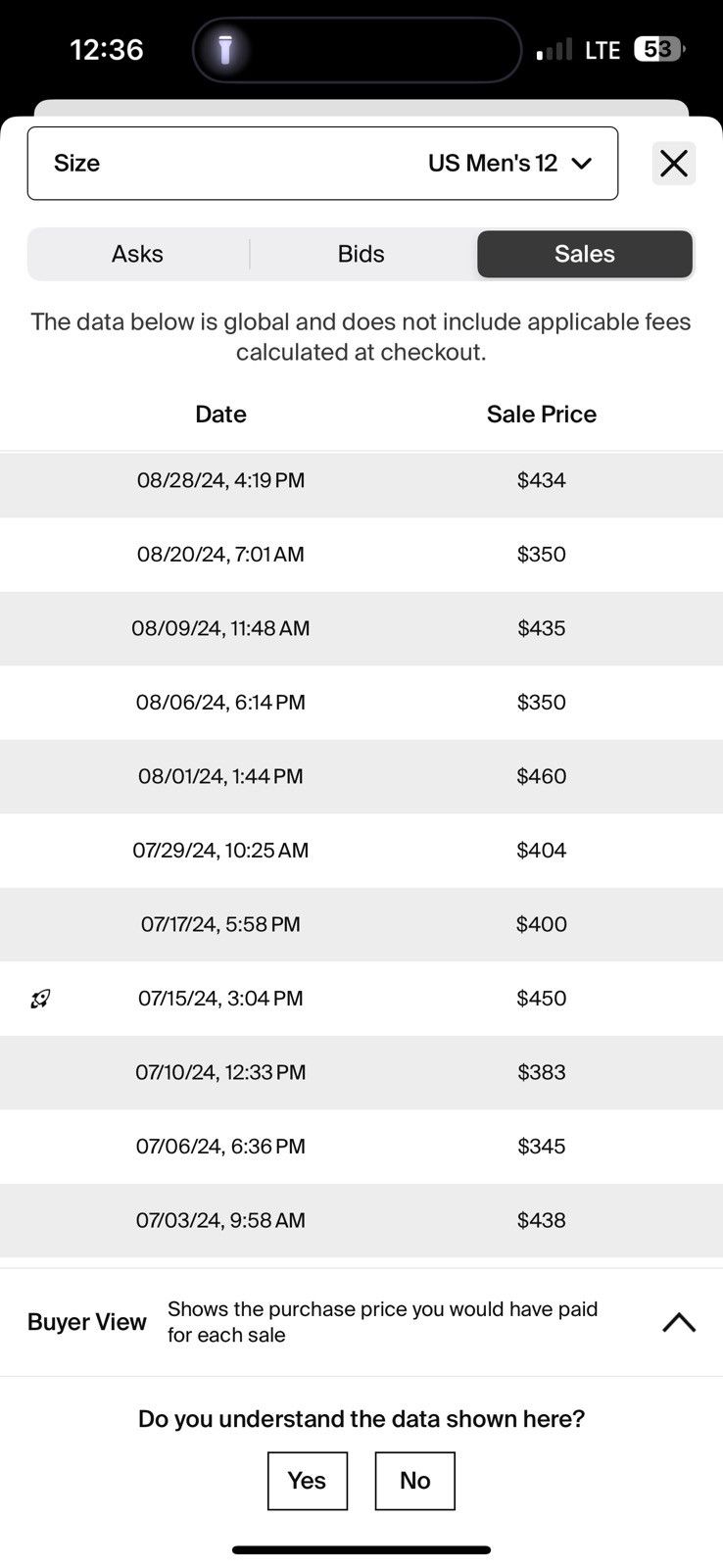
Task: Switch to the Bids tab
Action: 361,254
